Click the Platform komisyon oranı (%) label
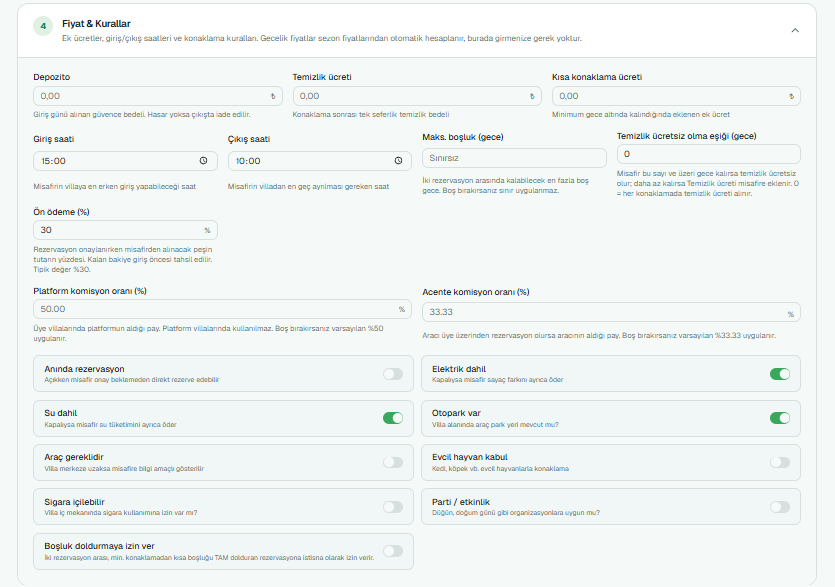Screen dimensions: 835x587 point(90,291)
